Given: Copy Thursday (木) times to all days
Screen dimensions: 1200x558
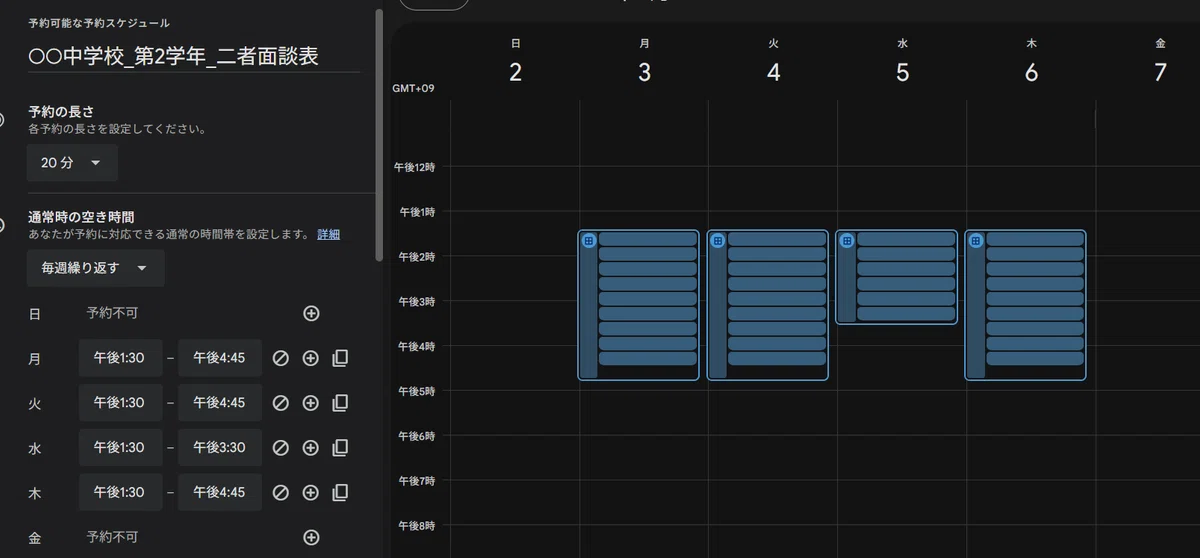Looking at the screenshot, I should [340, 492].
